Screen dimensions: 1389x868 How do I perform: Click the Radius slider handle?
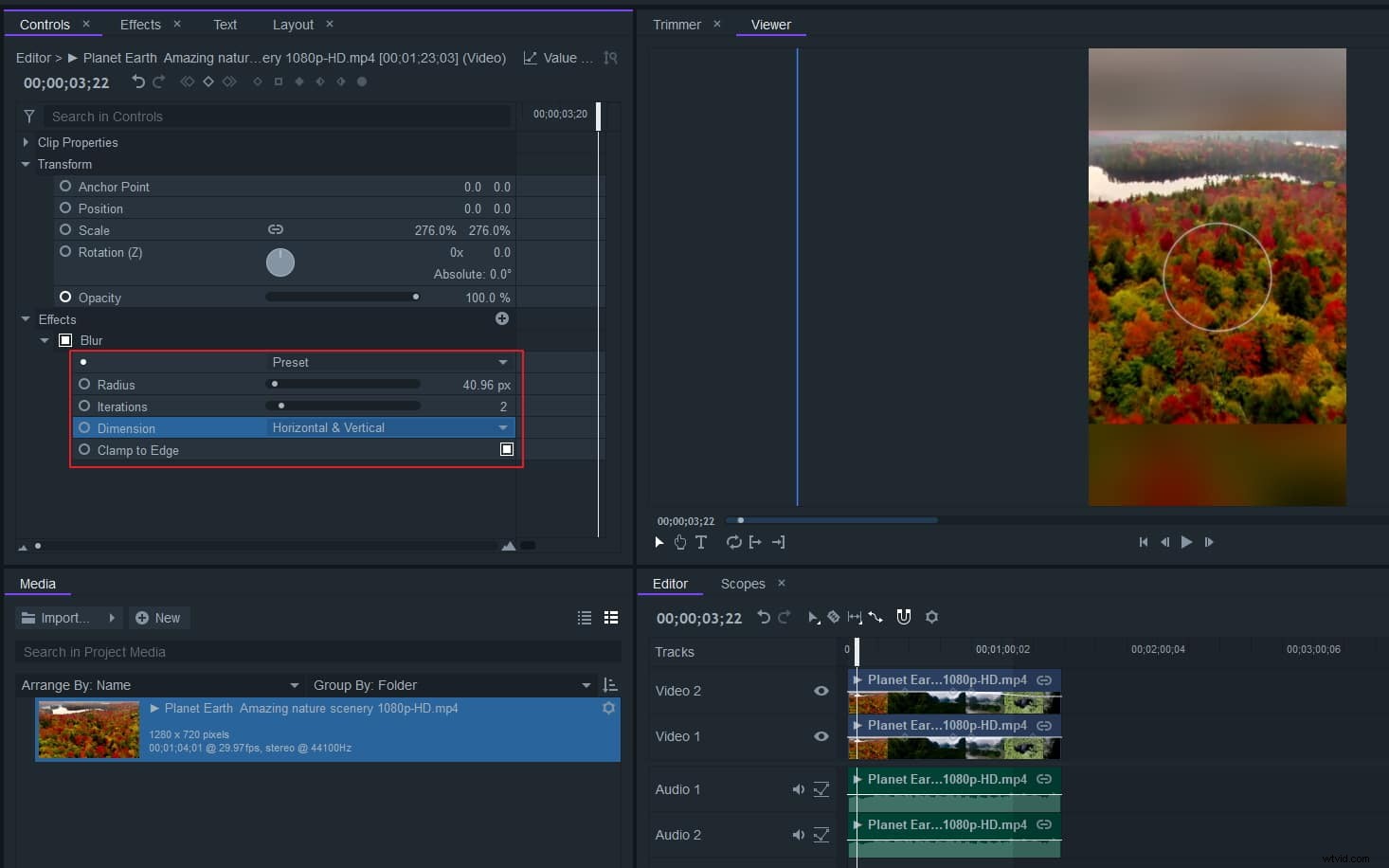[x=275, y=384]
